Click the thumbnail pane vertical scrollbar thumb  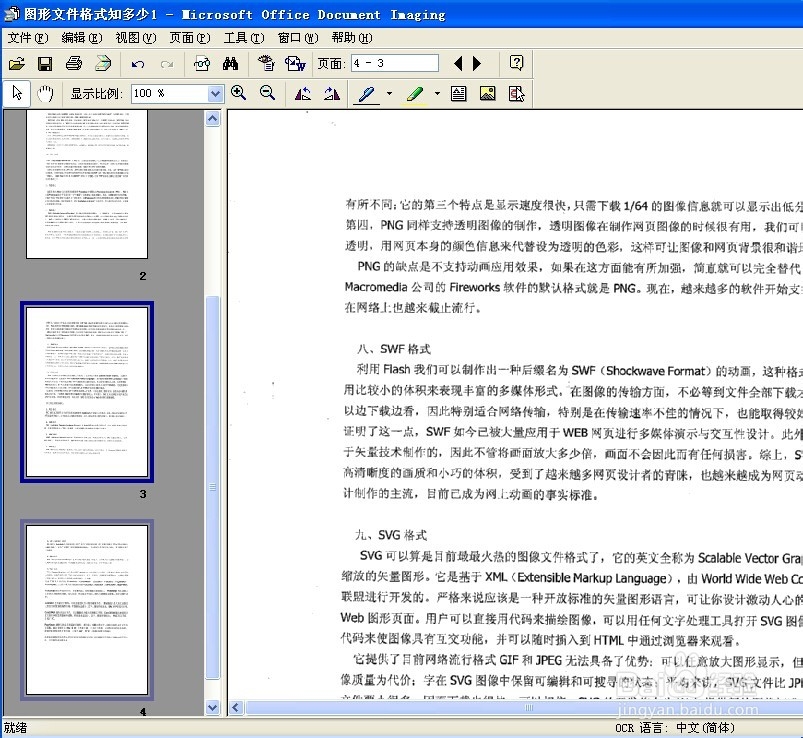213,487
